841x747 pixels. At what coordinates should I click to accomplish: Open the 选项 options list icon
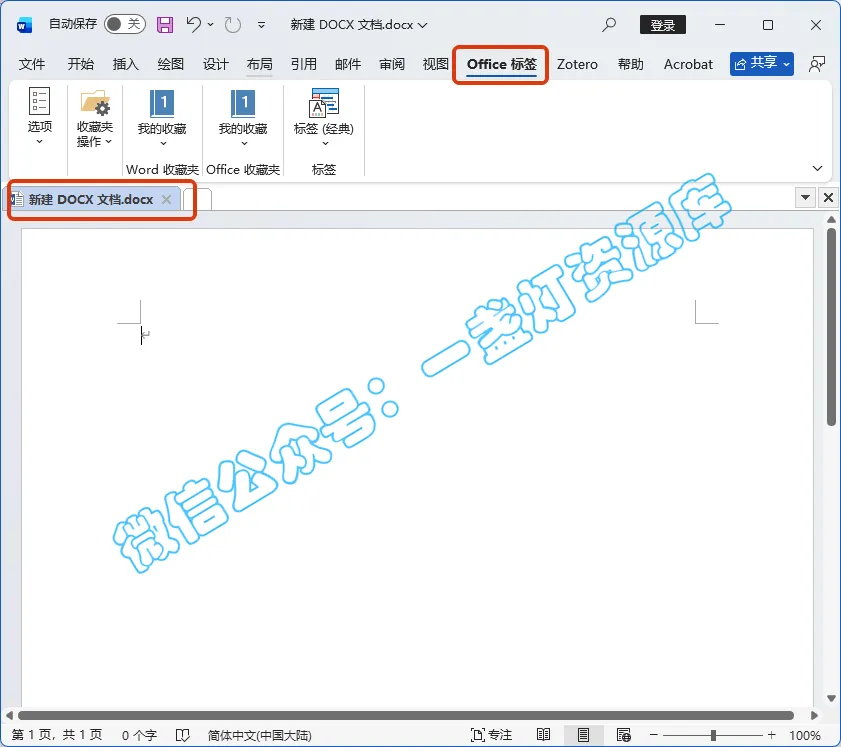tap(40, 116)
